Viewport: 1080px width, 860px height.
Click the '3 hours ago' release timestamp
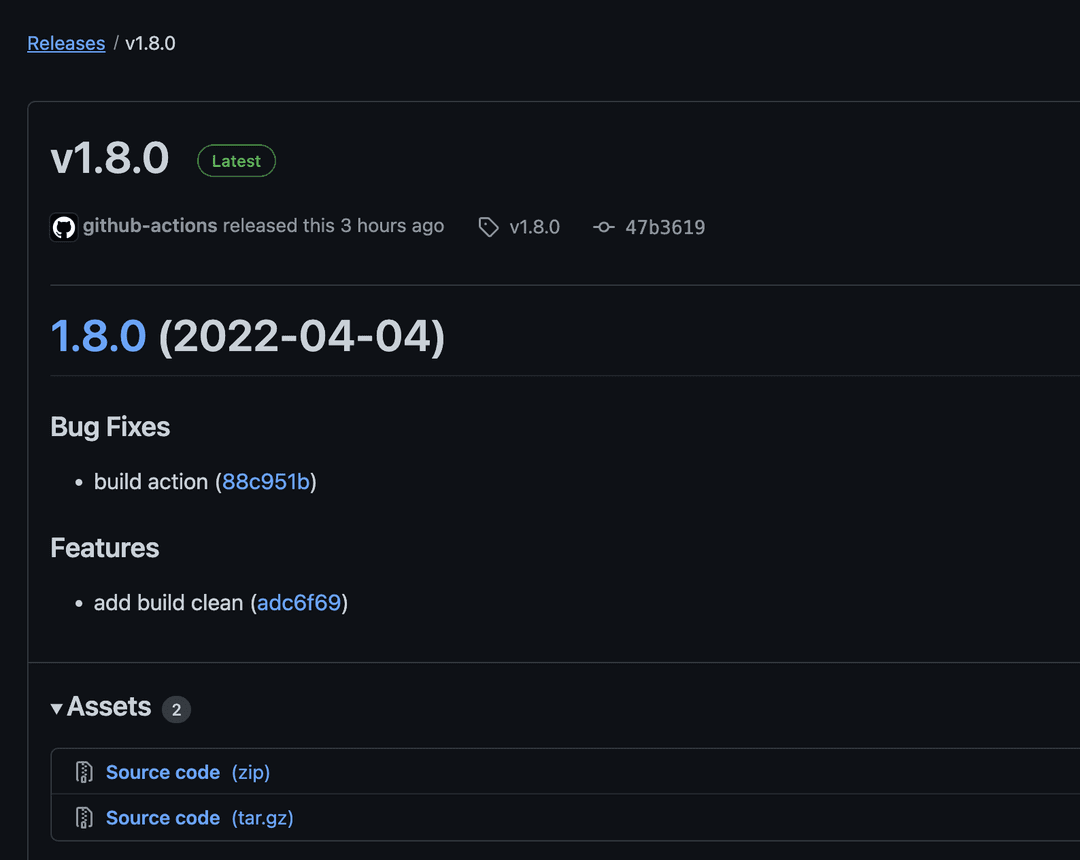[x=392, y=226]
